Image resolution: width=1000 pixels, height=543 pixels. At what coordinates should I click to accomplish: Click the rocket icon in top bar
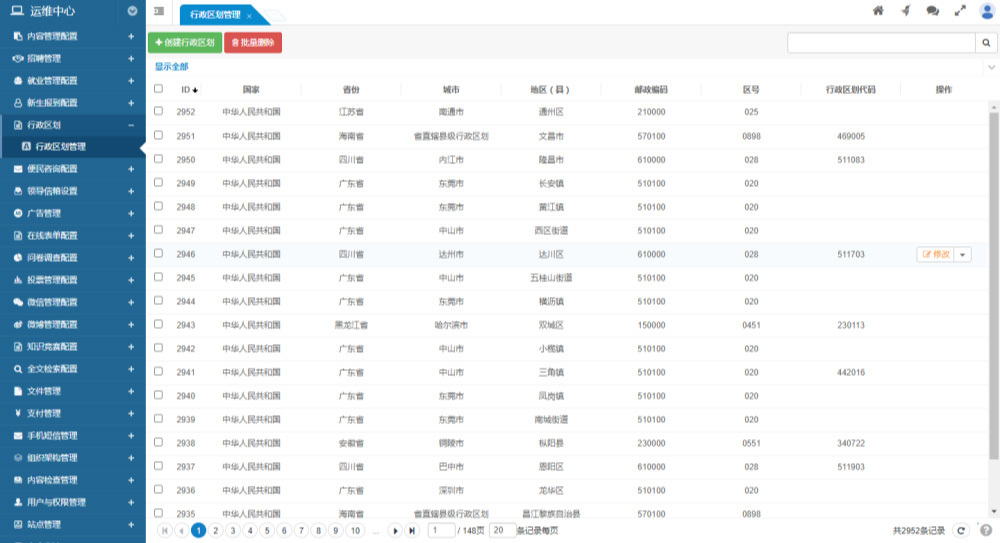coord(905,11)
